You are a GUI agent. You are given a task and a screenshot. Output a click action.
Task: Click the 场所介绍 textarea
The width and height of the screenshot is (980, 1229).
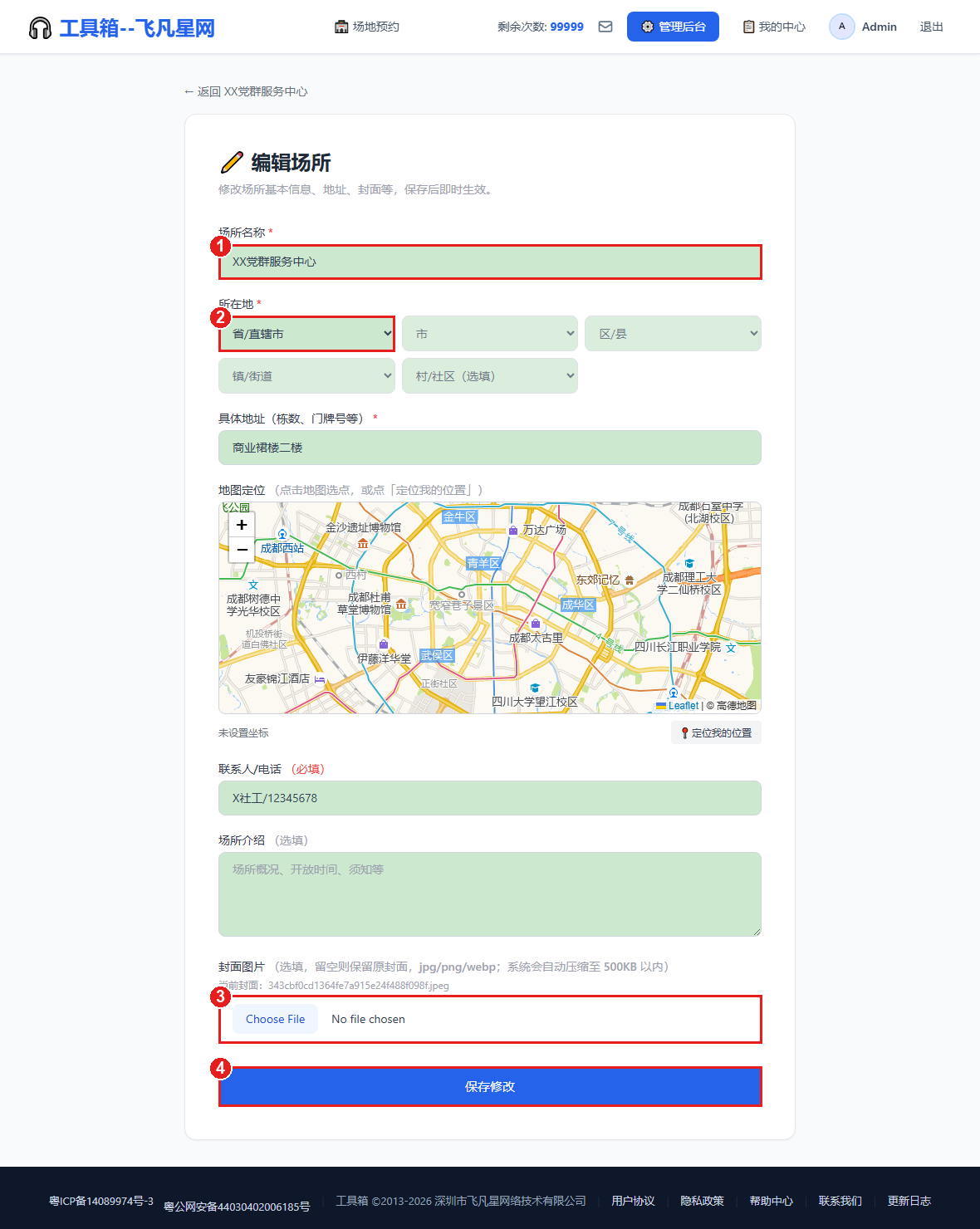(490, 894)
